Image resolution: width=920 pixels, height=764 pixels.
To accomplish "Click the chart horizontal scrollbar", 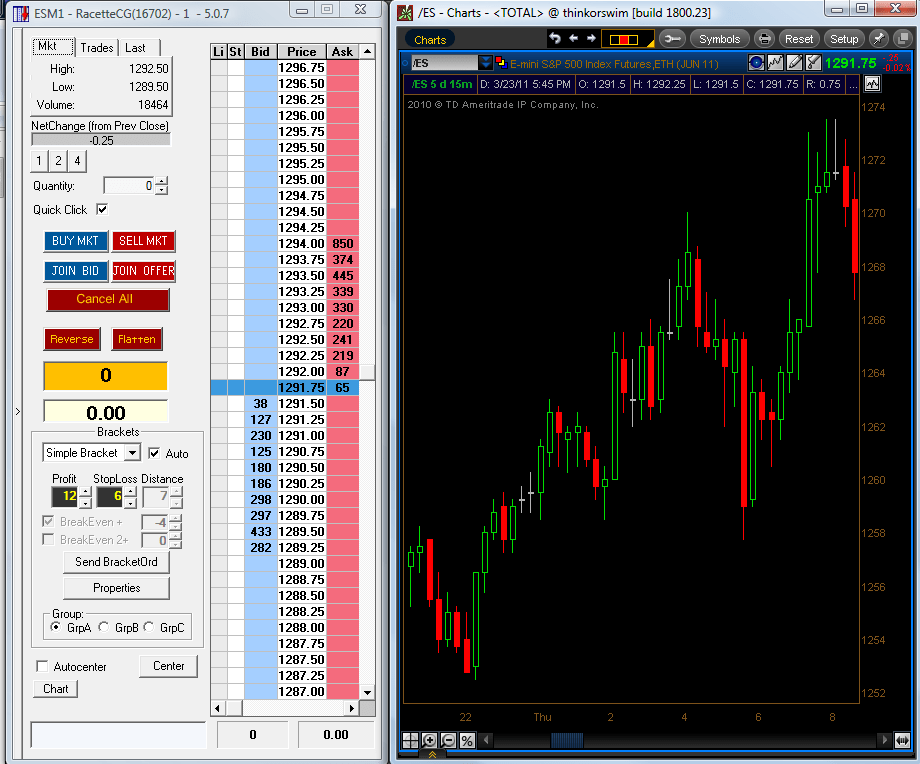I will pos(567,741).
